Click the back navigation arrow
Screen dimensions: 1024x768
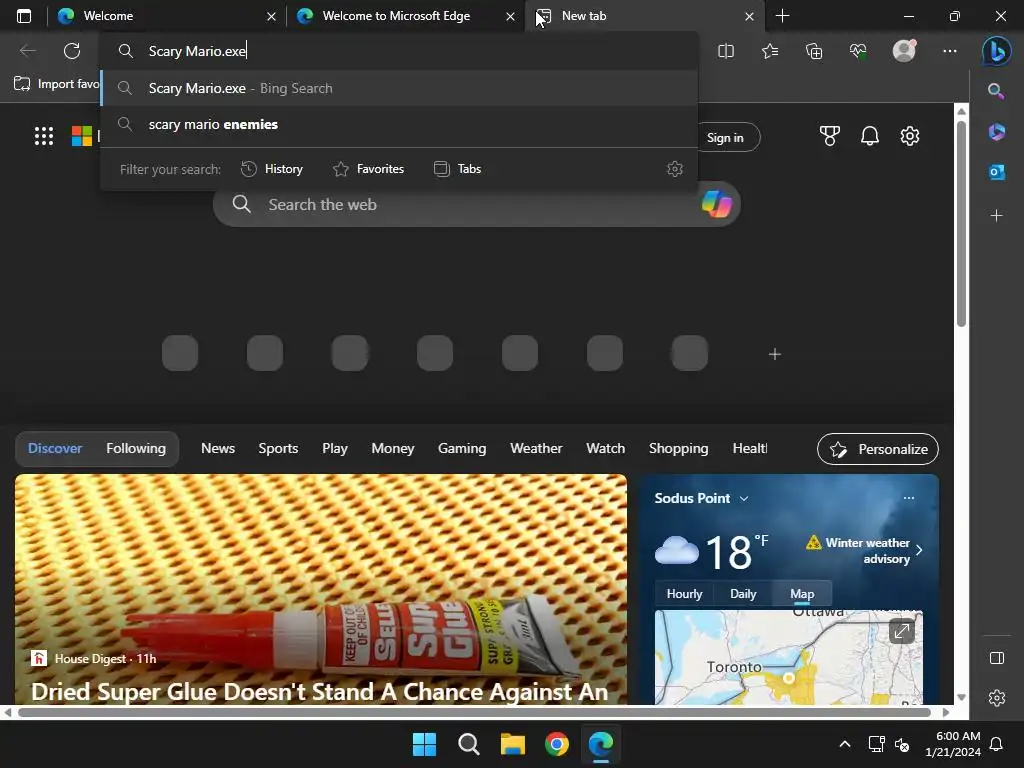[27, 51]
